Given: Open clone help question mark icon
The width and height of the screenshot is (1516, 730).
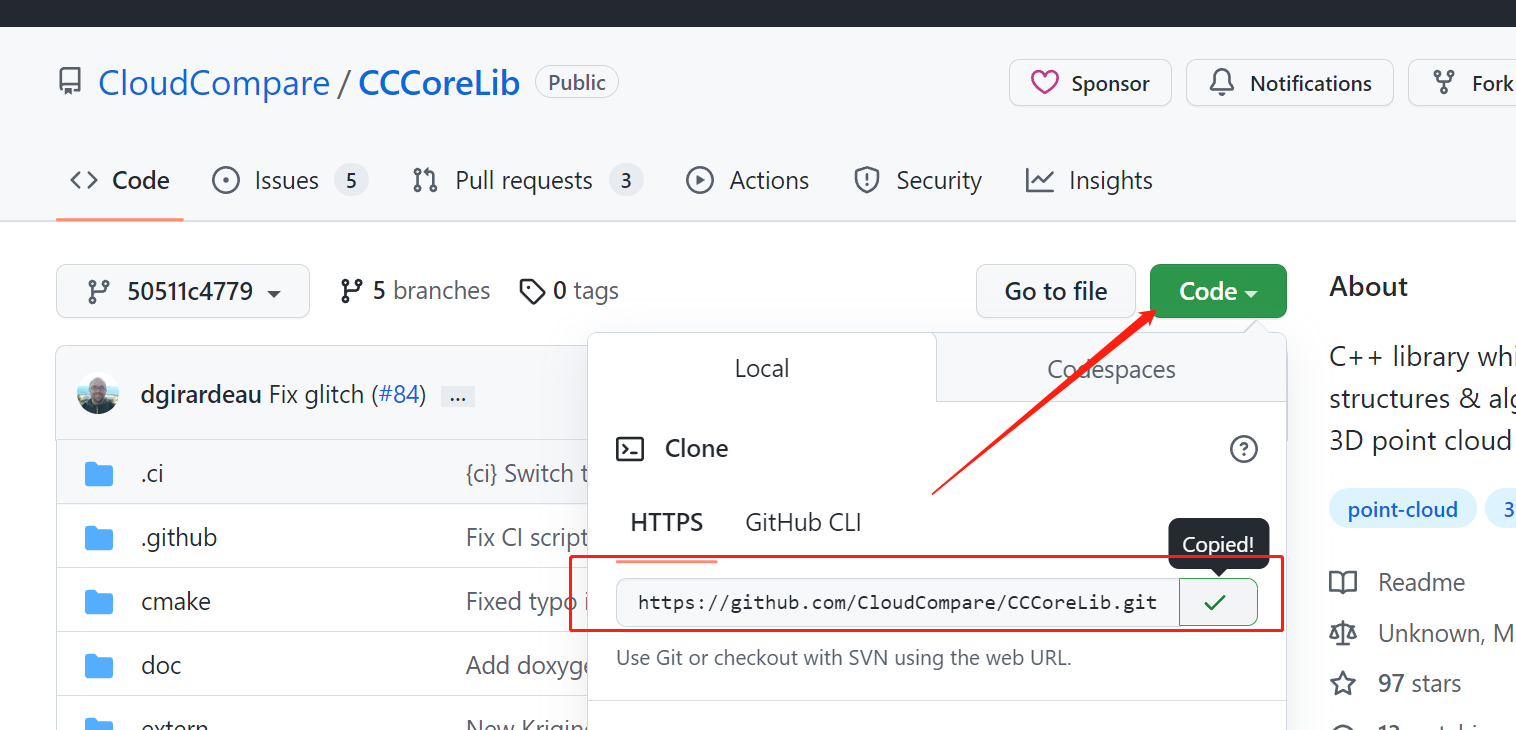Looking at the screenshot, I should (1243, 448).
